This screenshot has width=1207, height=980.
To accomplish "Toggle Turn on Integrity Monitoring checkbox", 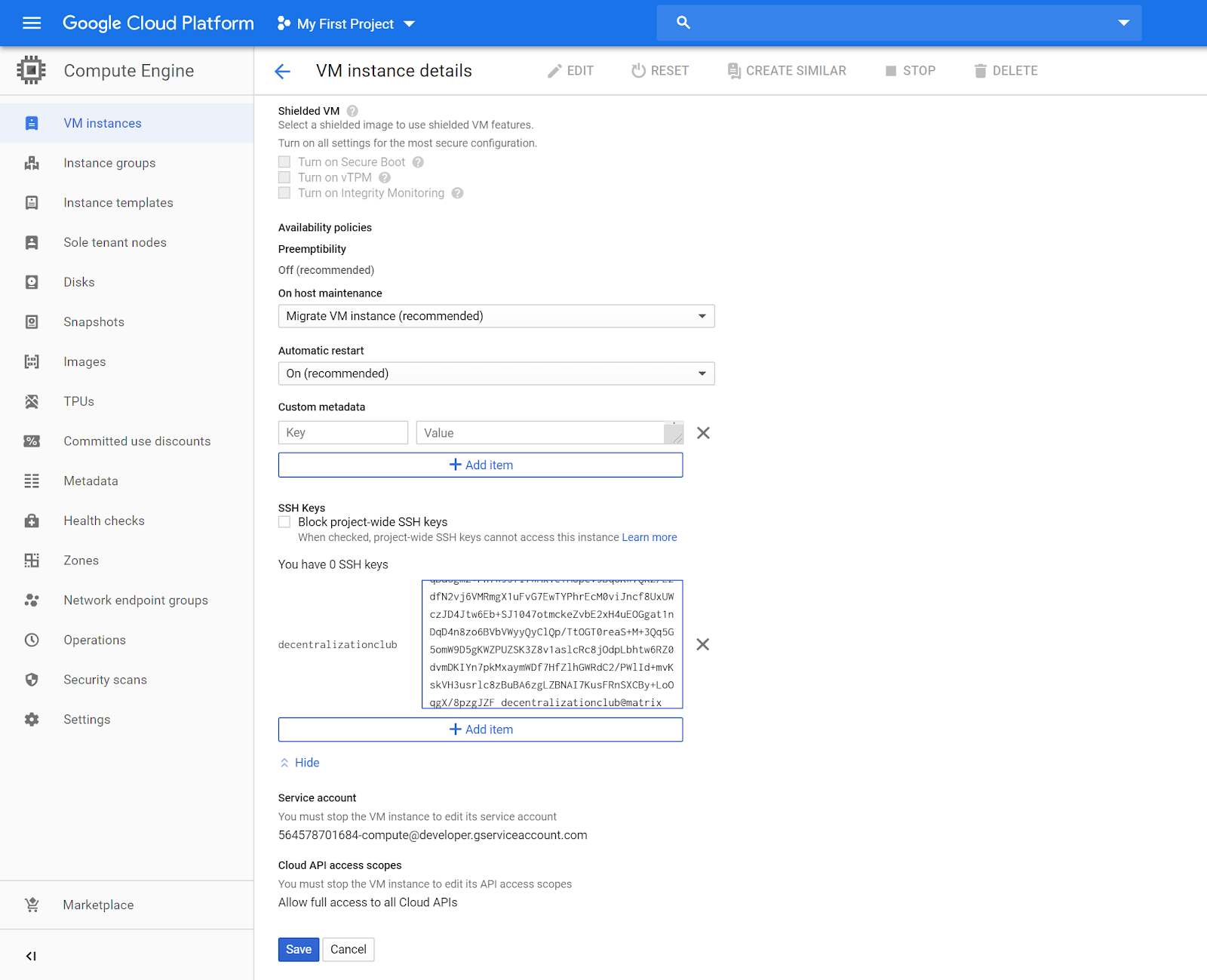I will (x=284, y=193).
